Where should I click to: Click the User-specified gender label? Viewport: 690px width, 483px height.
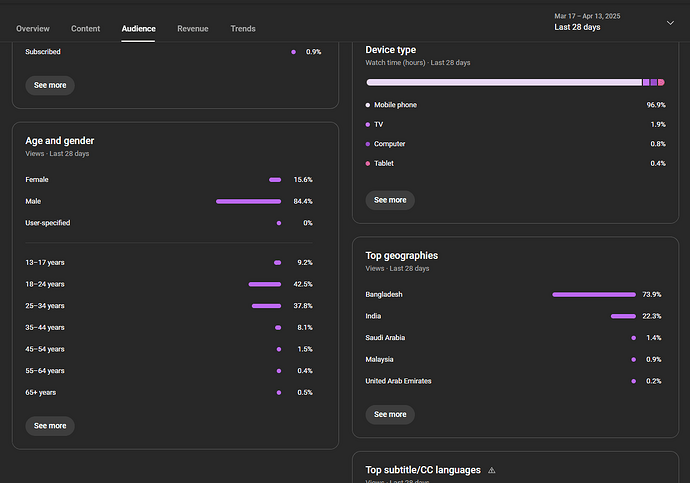(x=48, y=223)
